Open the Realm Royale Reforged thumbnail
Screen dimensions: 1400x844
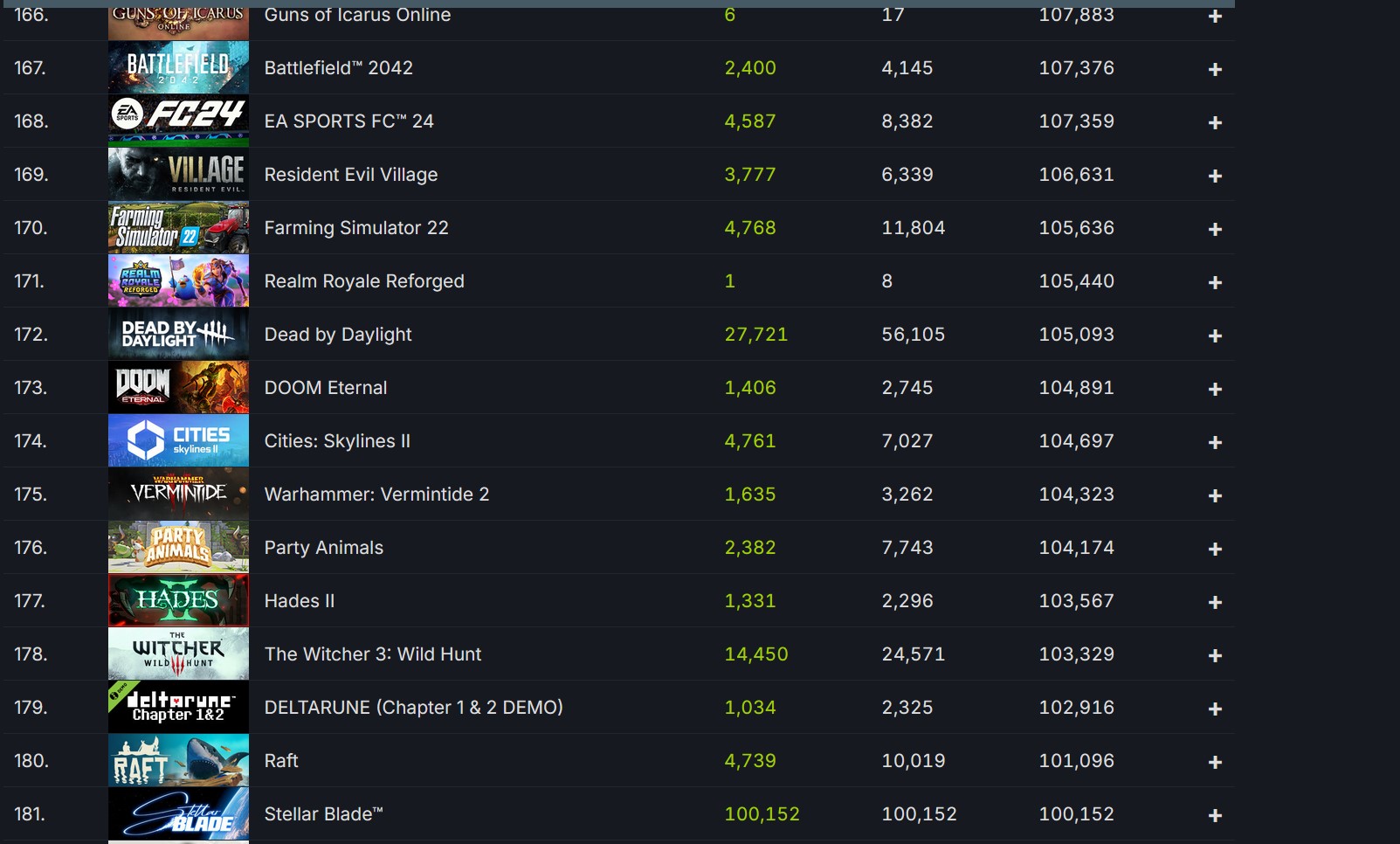click(x=178, y=280)
